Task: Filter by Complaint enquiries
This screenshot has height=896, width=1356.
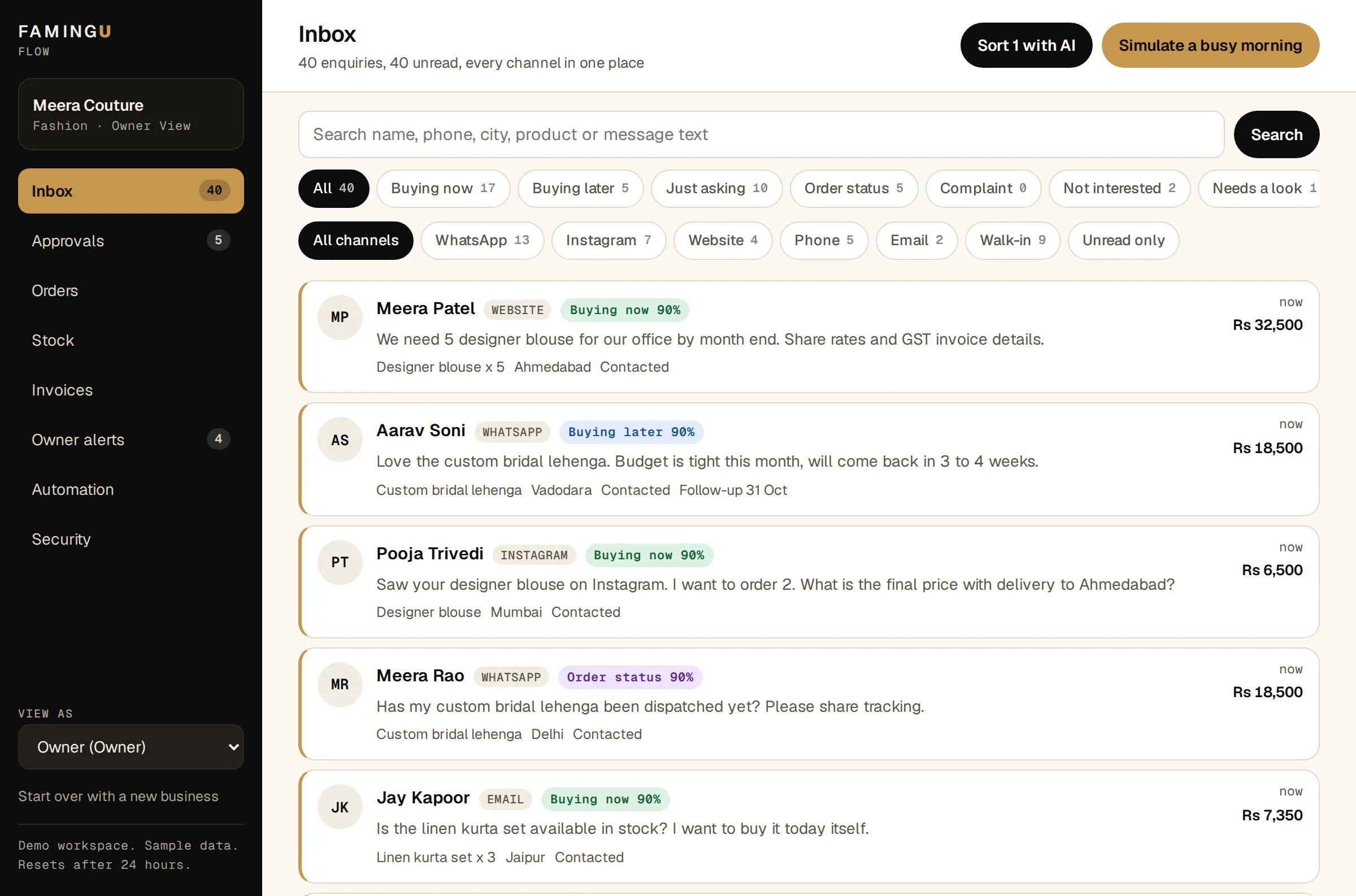Action: coord(983,188)
